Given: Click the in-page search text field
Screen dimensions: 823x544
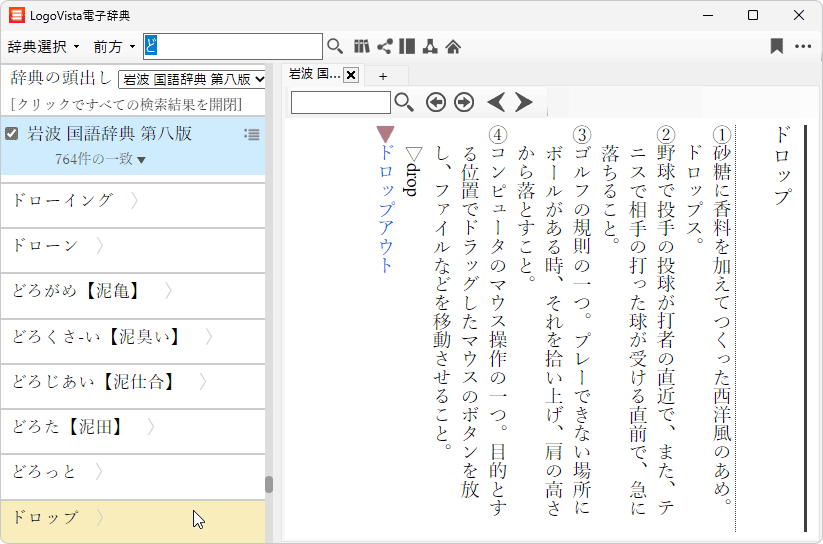Looking at the screenshot, I should [x=341, y=102].
